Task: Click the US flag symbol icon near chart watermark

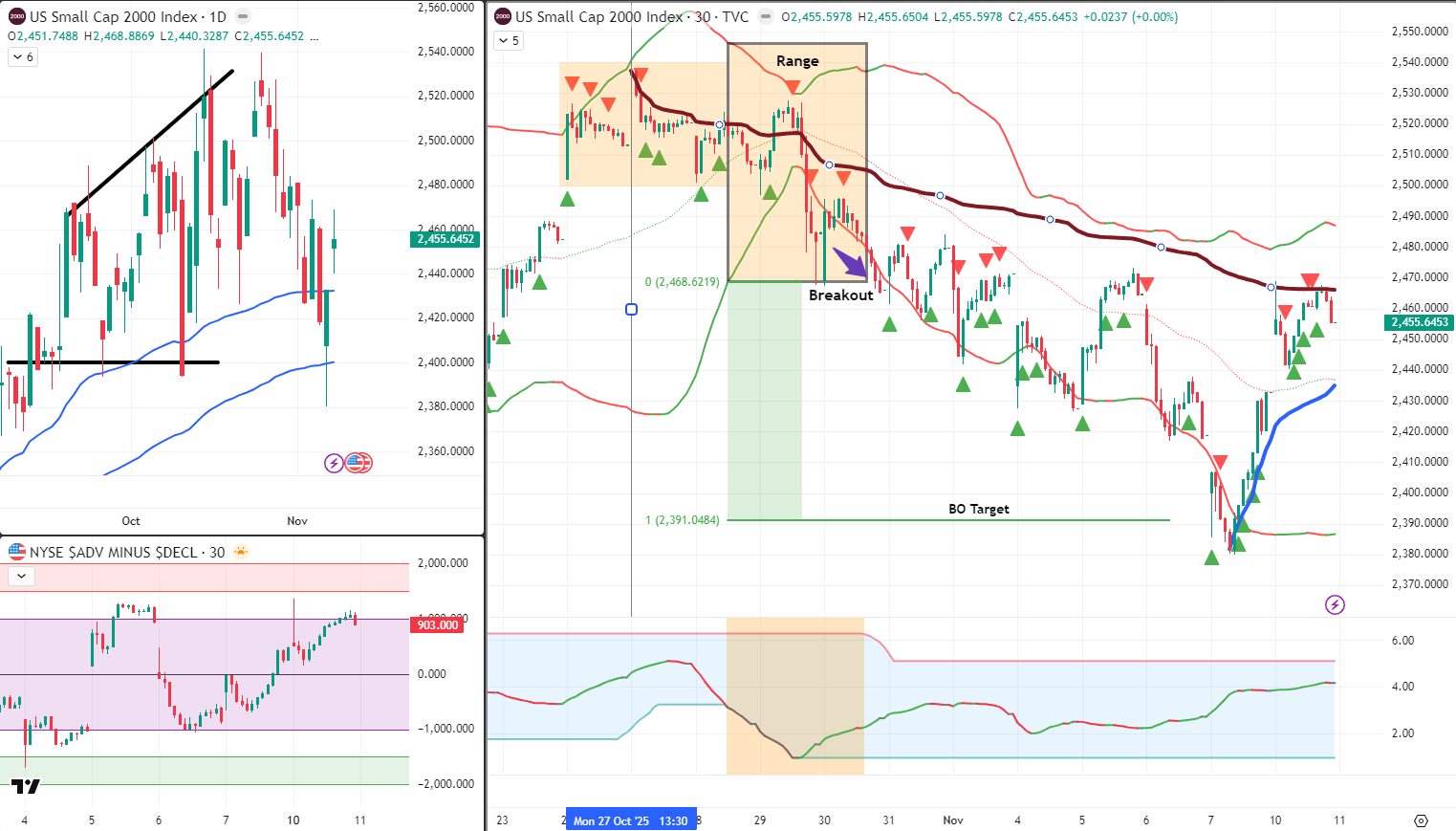Action: click(x=358, y=463)
